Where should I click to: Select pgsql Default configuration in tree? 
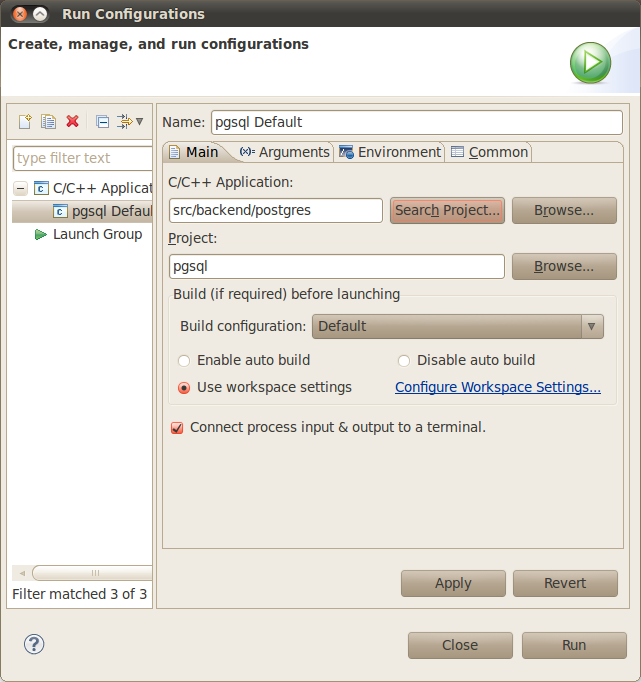click(110, 211)
